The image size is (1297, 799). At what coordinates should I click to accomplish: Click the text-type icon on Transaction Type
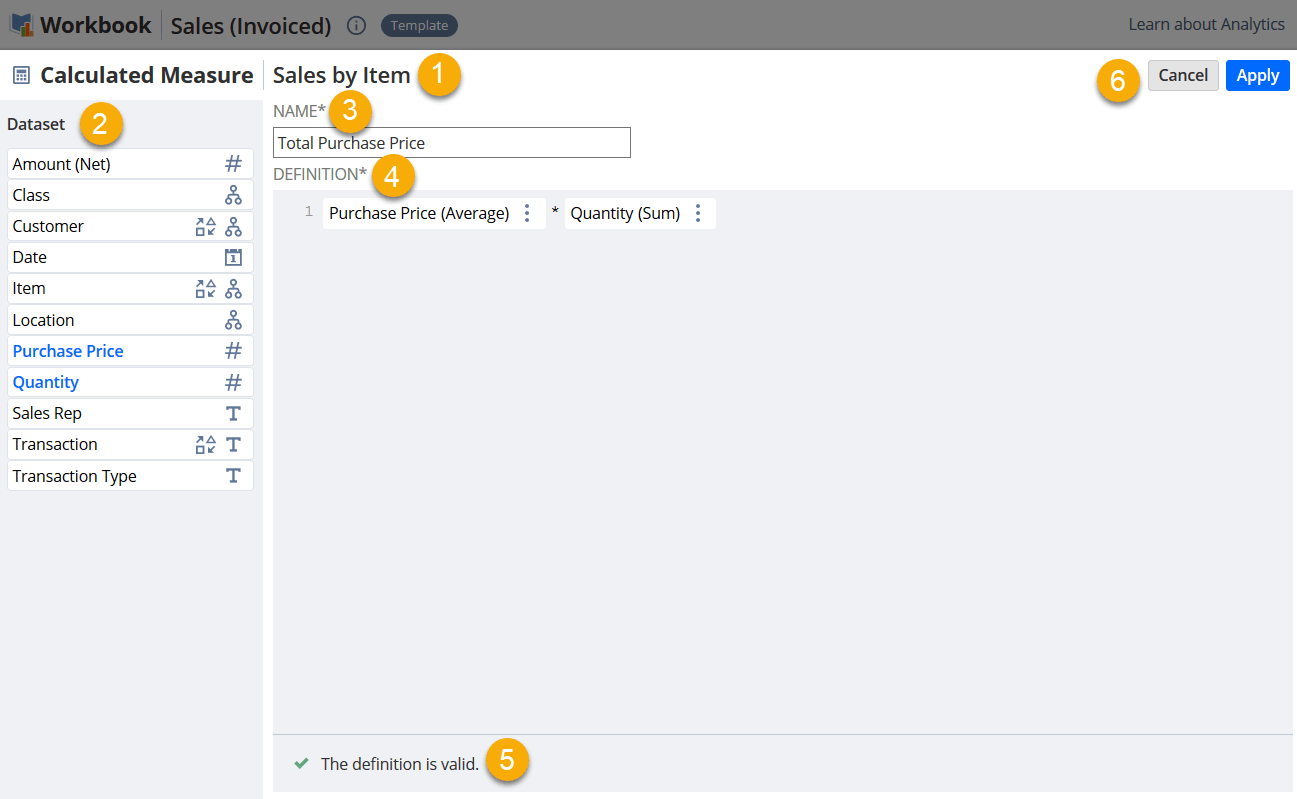tap(233, 476)
